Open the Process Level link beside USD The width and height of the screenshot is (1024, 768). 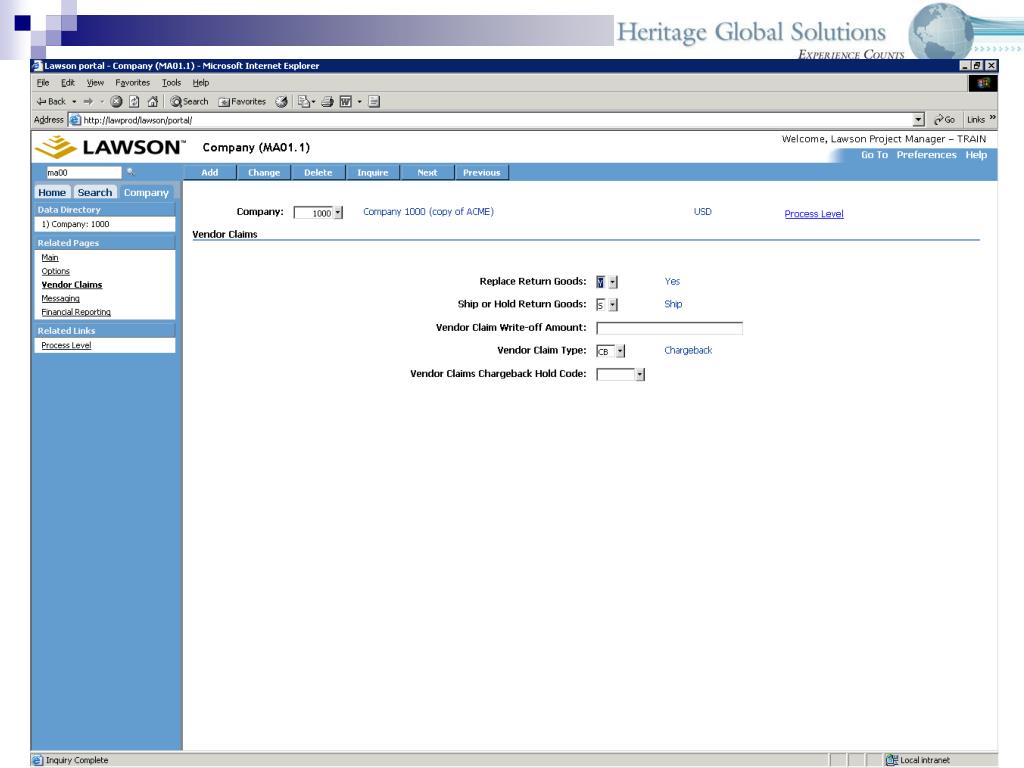tap(814, 214)
